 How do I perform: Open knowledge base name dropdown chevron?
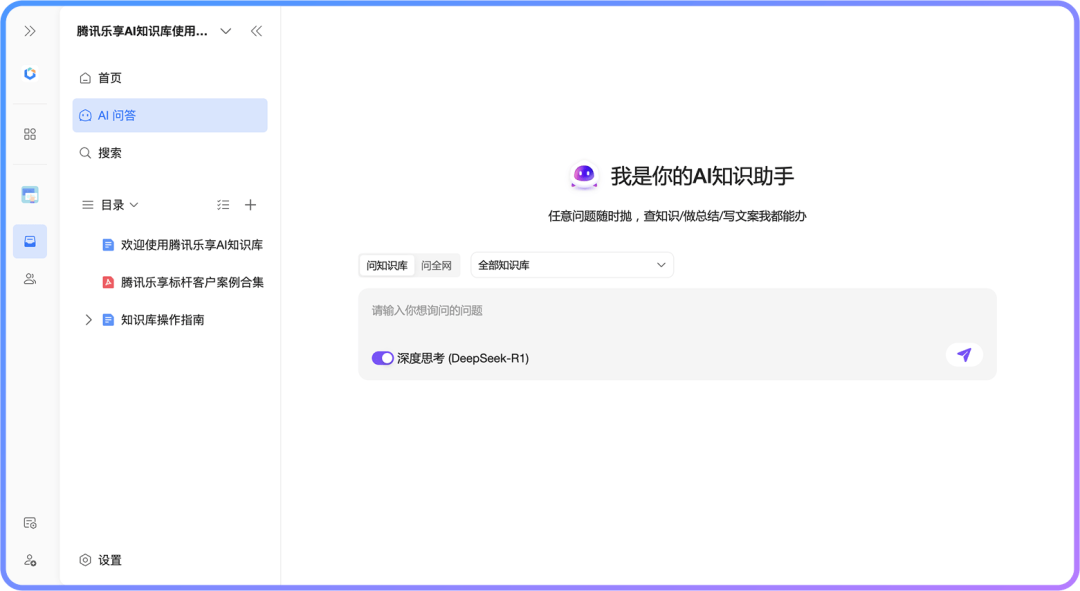tap(225, 31)
